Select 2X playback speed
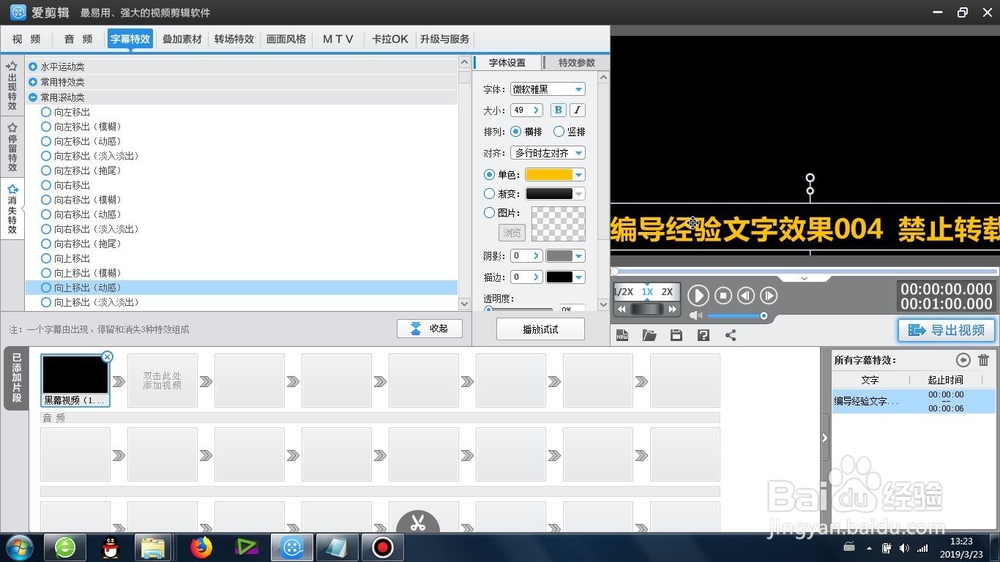This screenshot has width=1000, height=562. [x=667, y=292]
